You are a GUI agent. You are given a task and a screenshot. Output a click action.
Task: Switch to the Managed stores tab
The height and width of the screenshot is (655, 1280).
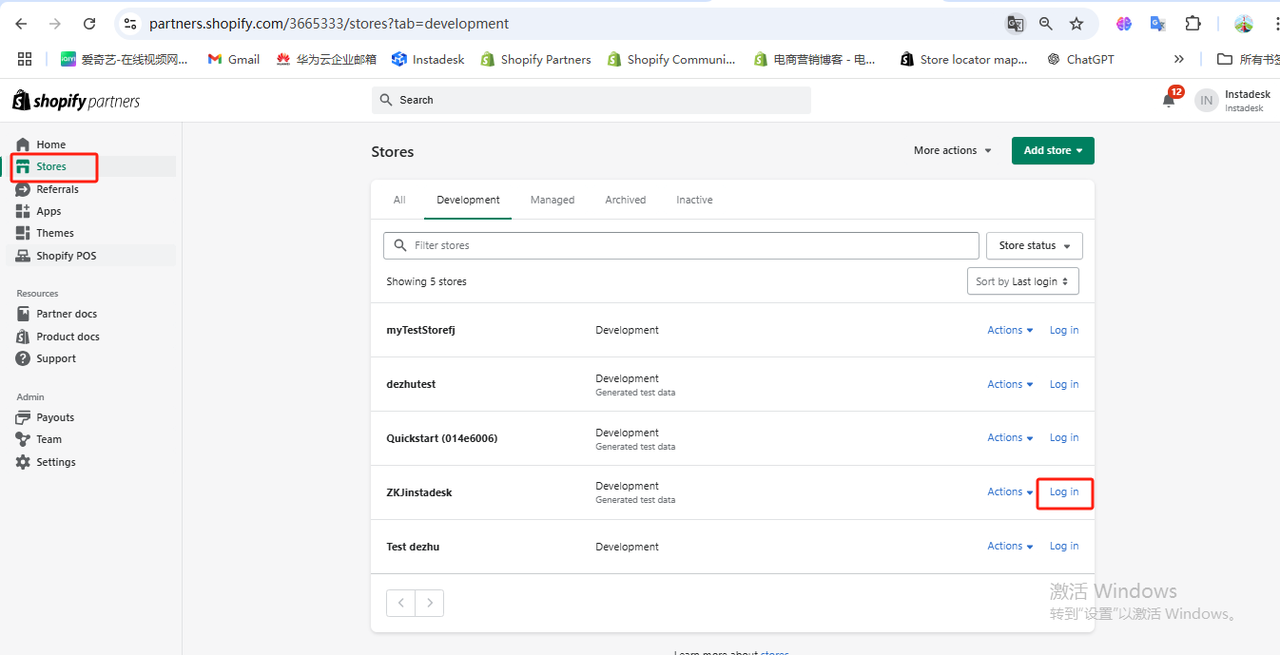(552, 200)
